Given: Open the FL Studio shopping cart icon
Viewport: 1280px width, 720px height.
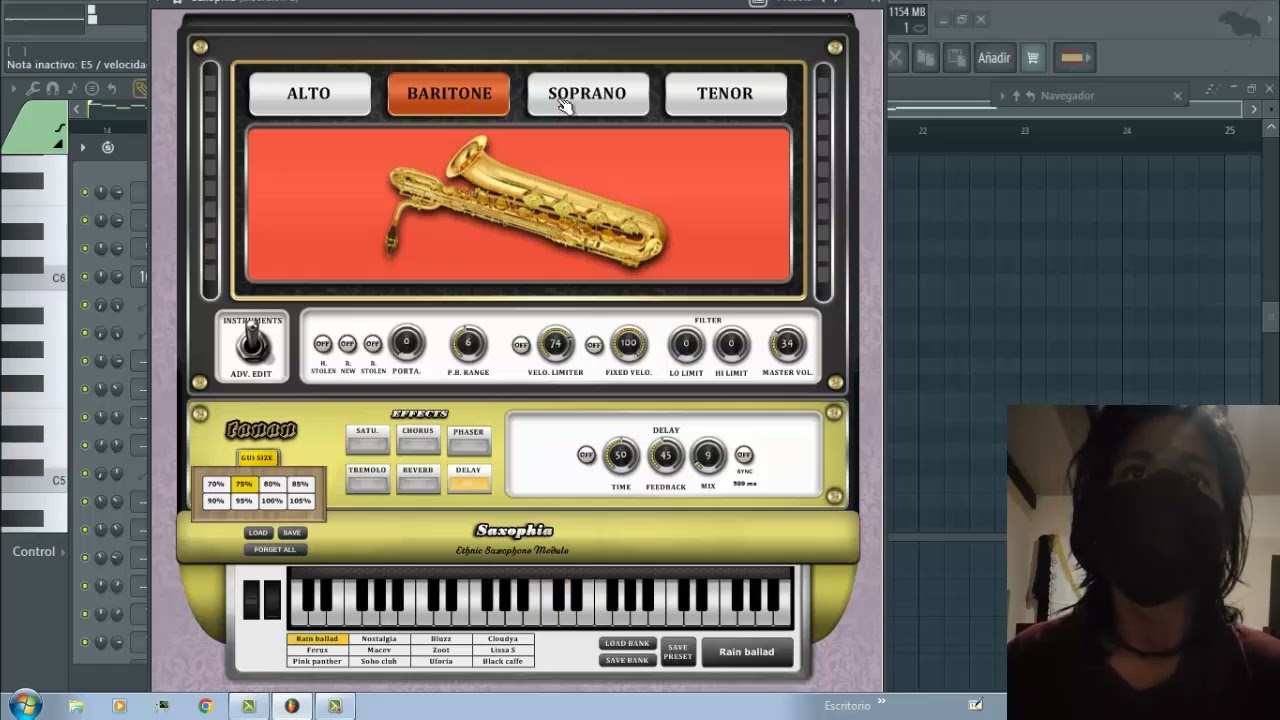Looking at the screenshot, I should click(1033, 58).
